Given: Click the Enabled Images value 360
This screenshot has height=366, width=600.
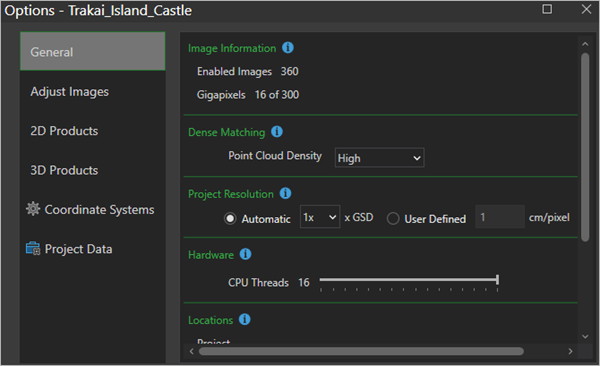Looking at the screenshot, I should [289, 72].
